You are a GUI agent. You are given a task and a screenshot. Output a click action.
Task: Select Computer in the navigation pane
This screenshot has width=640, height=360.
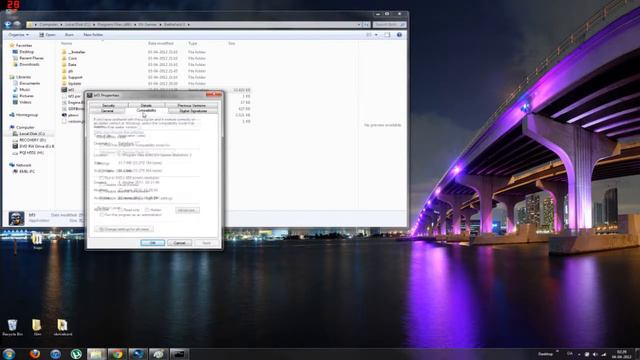[x=25, y=127]
